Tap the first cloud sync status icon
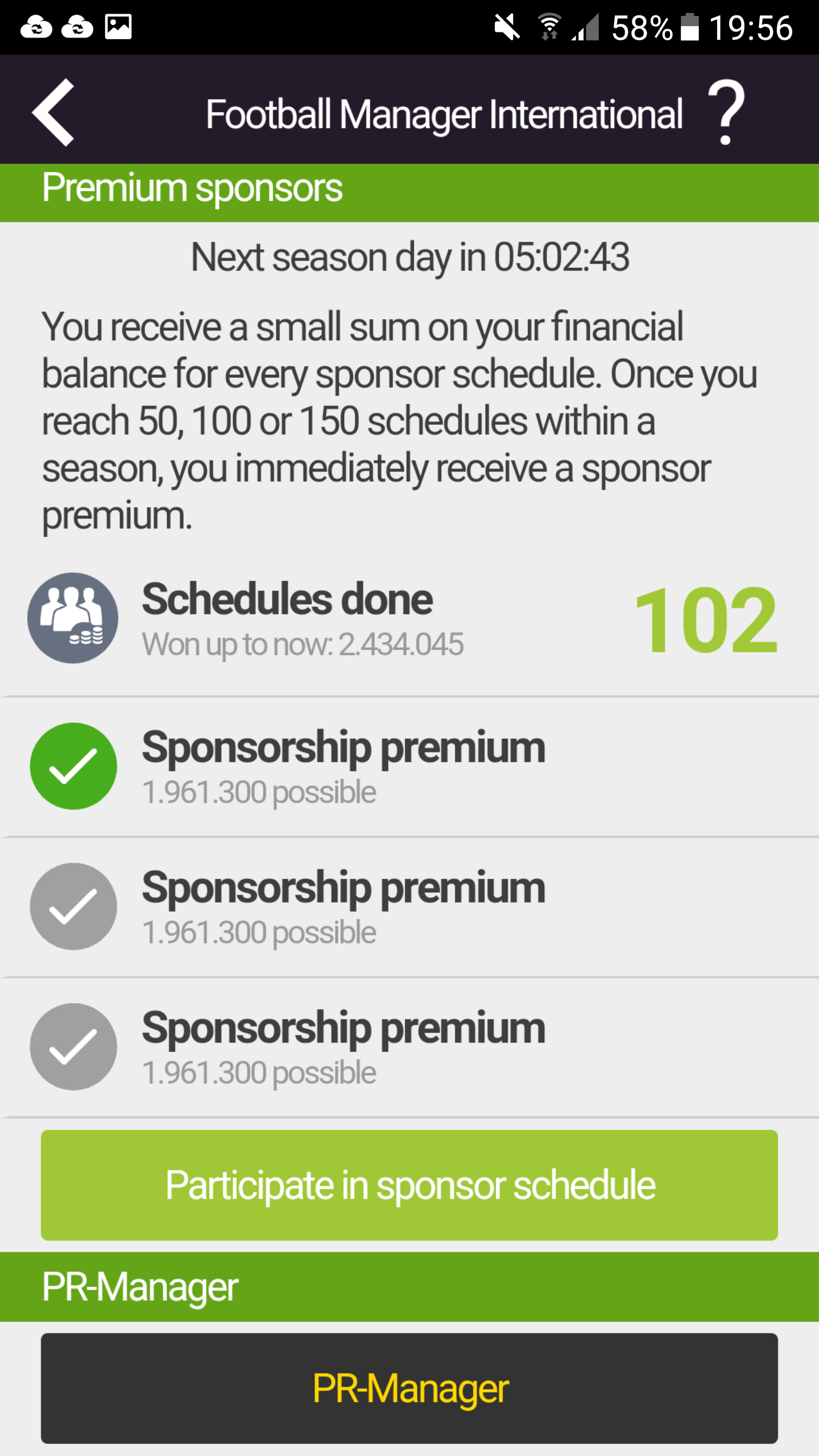 pyautogui.click(x=36, y=27)
